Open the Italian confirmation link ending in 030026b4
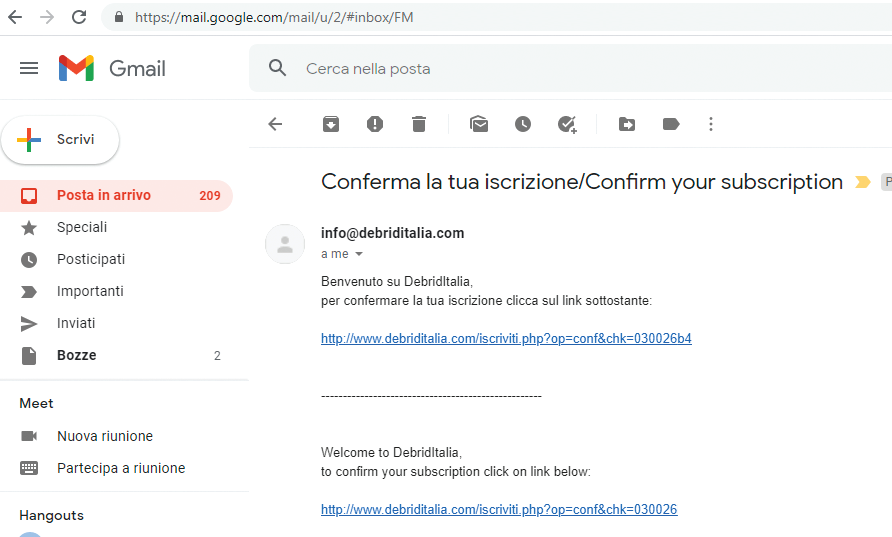The width and height of the screenshot is (892, 537). (x=506, y=338)
